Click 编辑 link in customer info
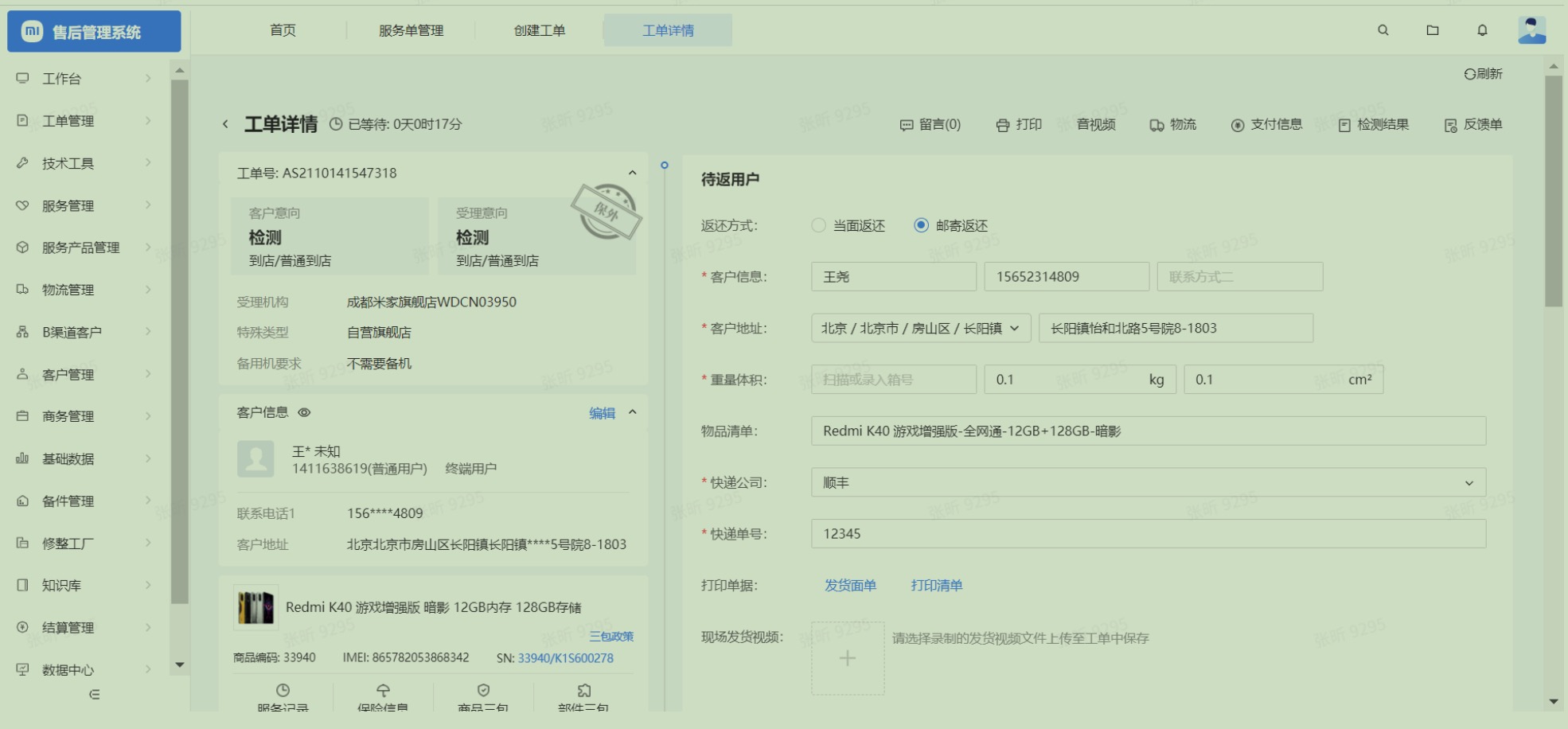Viewport: 1568px width, 729px height. click(x=602, y=413)
